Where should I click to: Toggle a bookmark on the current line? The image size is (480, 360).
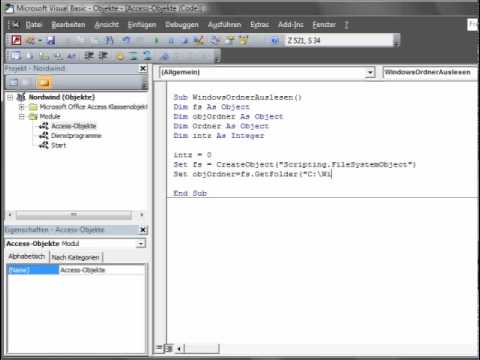click(165, 56)
